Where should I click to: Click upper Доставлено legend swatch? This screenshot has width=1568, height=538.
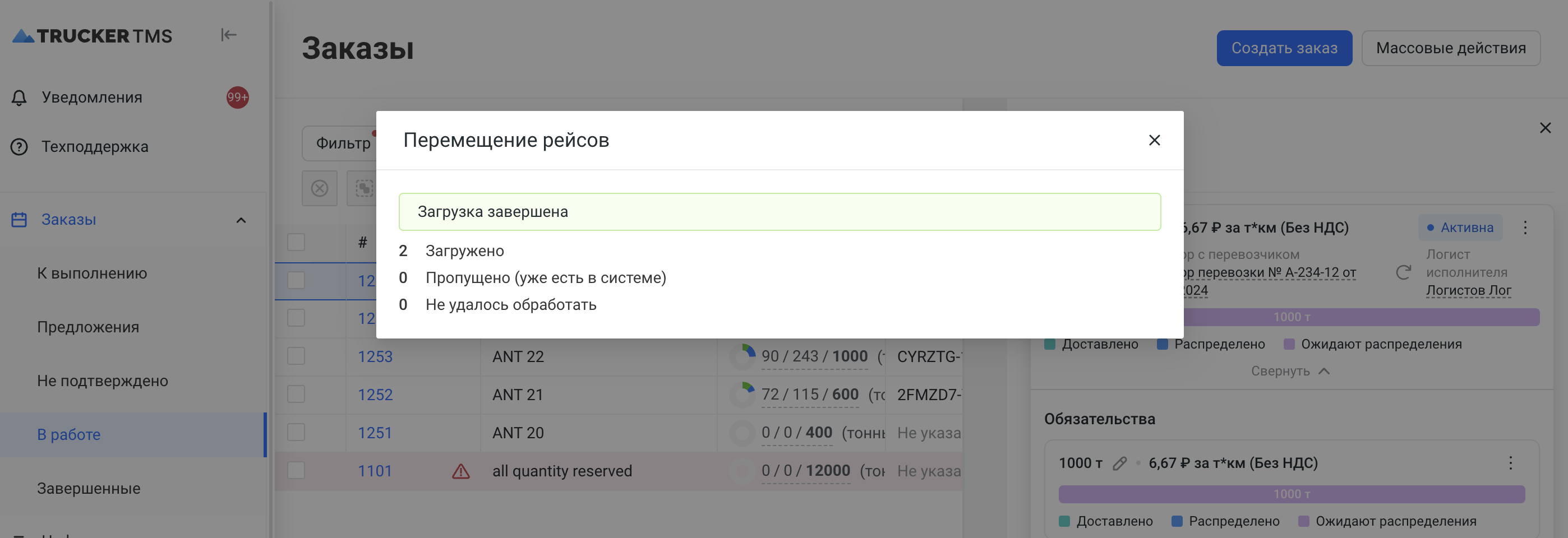(x=1050, y=345)
